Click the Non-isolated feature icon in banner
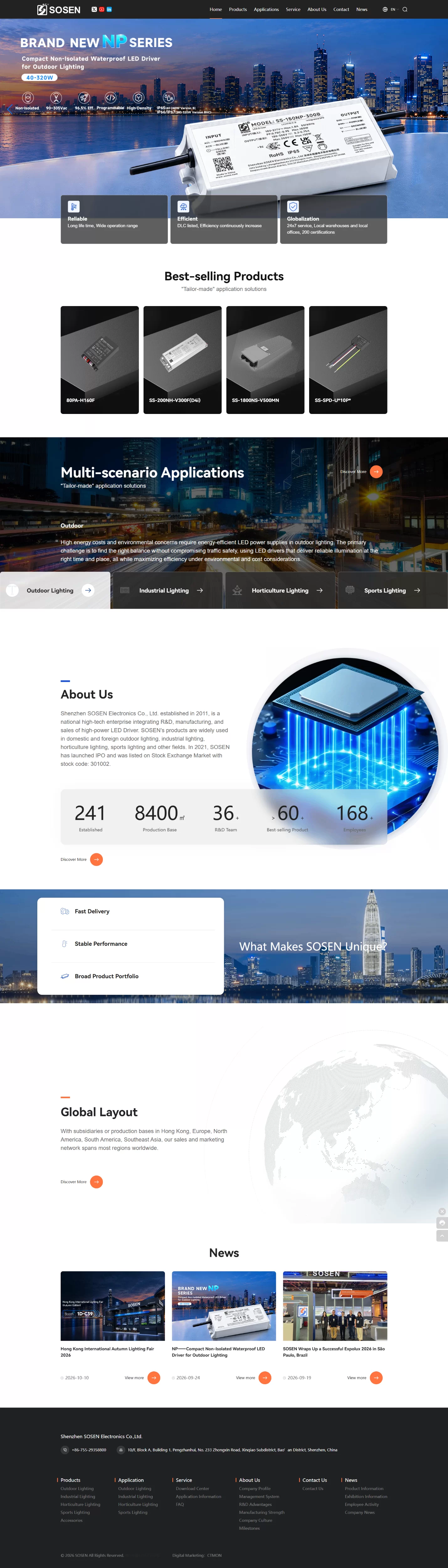Viewport: 448px width, 1568px height. tap(27, 98)
